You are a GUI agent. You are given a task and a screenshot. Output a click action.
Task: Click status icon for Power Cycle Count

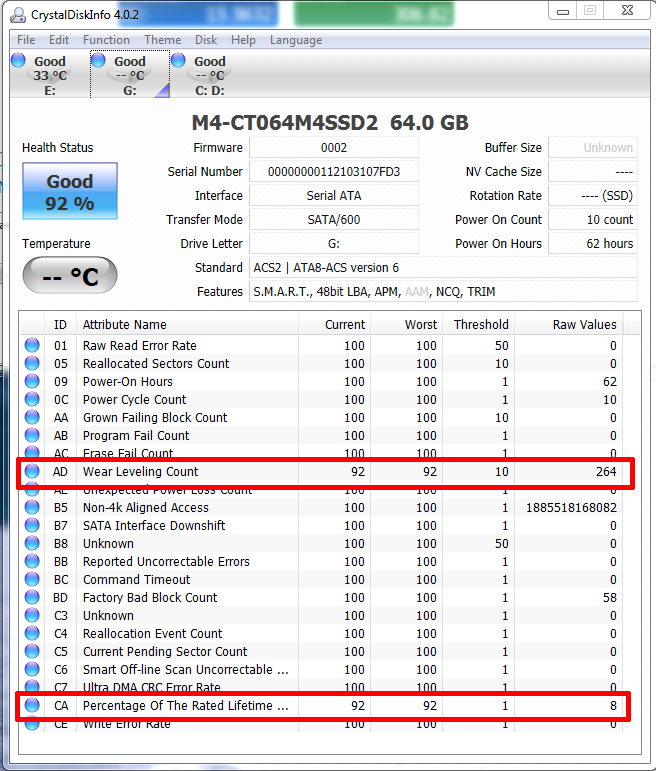point(32,399)
